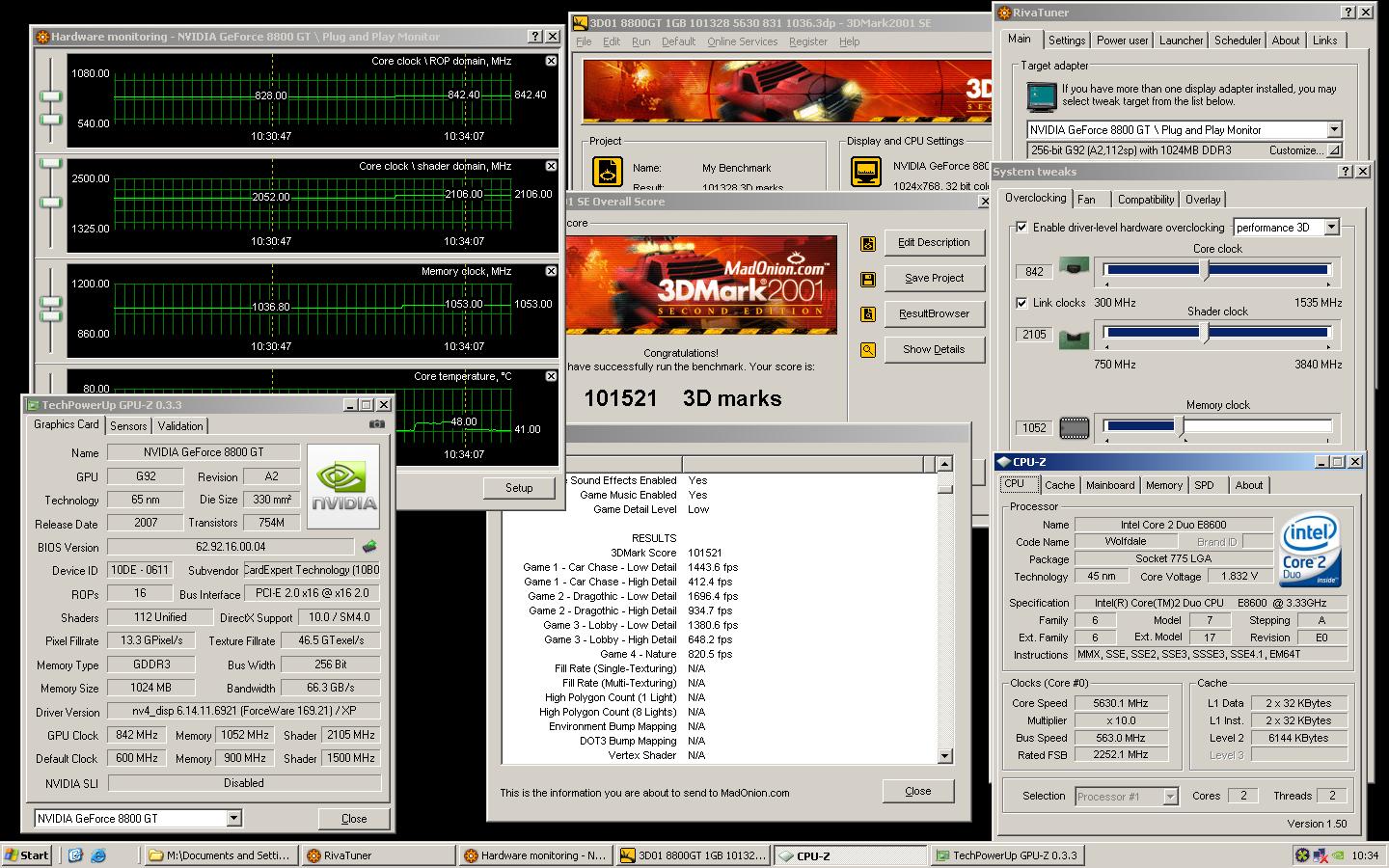Viewport: 1389px width, 868px height.
Task: Switch to the GPU-Z Sensors tab
Action: click(x=128, y=426)
